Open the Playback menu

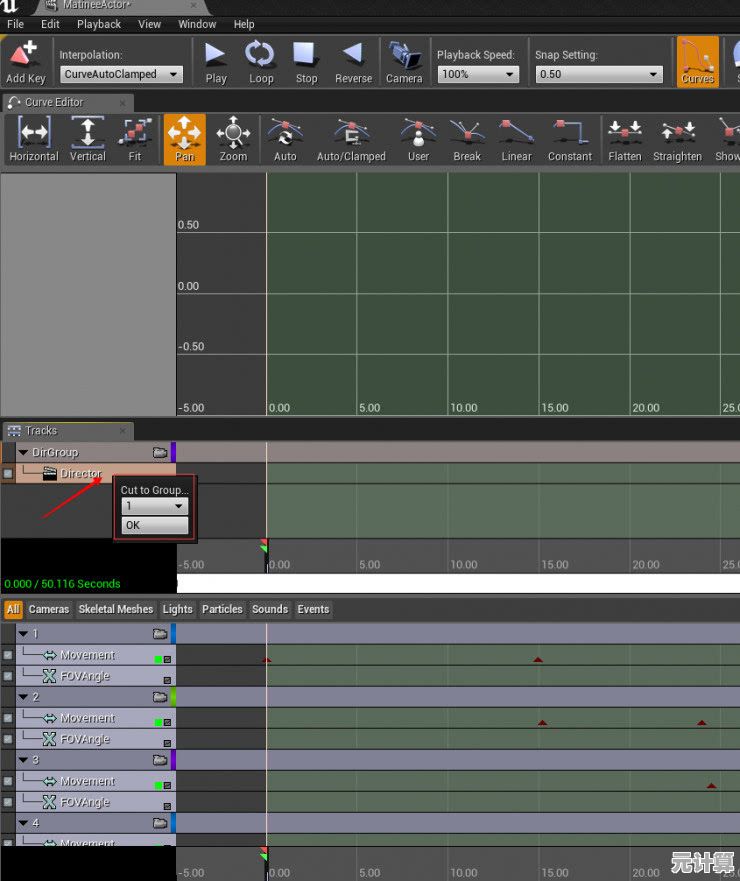[99, 24]
